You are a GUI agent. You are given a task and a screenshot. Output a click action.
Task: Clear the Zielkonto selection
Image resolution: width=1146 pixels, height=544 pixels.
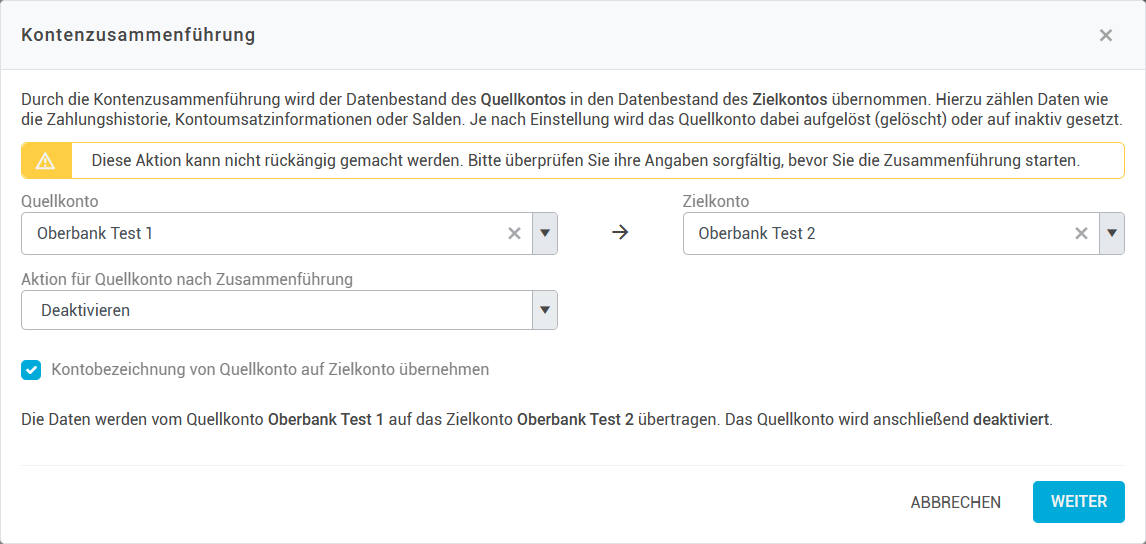click(1081, 234)
